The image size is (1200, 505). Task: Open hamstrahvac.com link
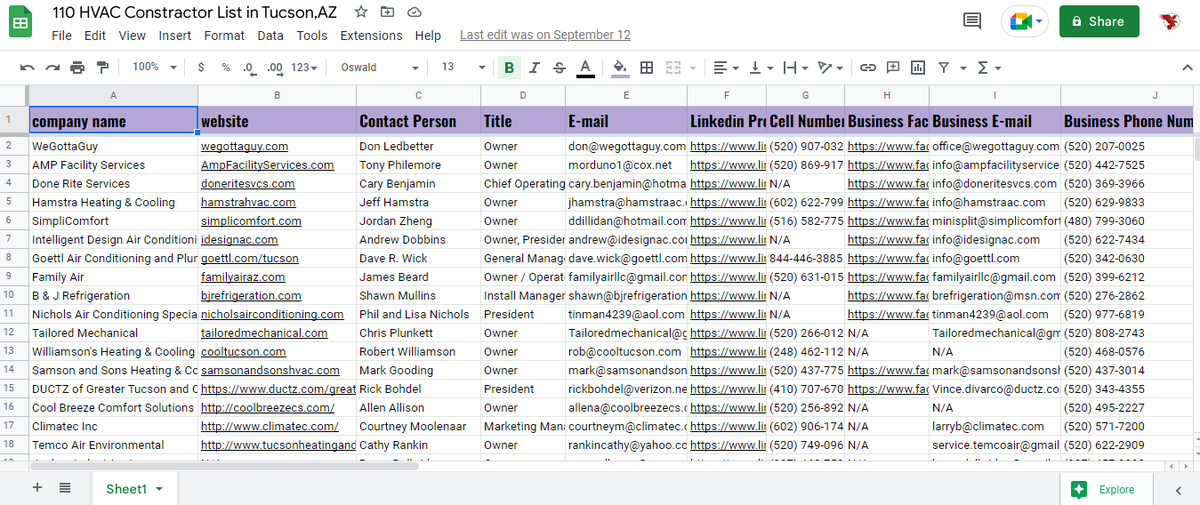[247, 202]
